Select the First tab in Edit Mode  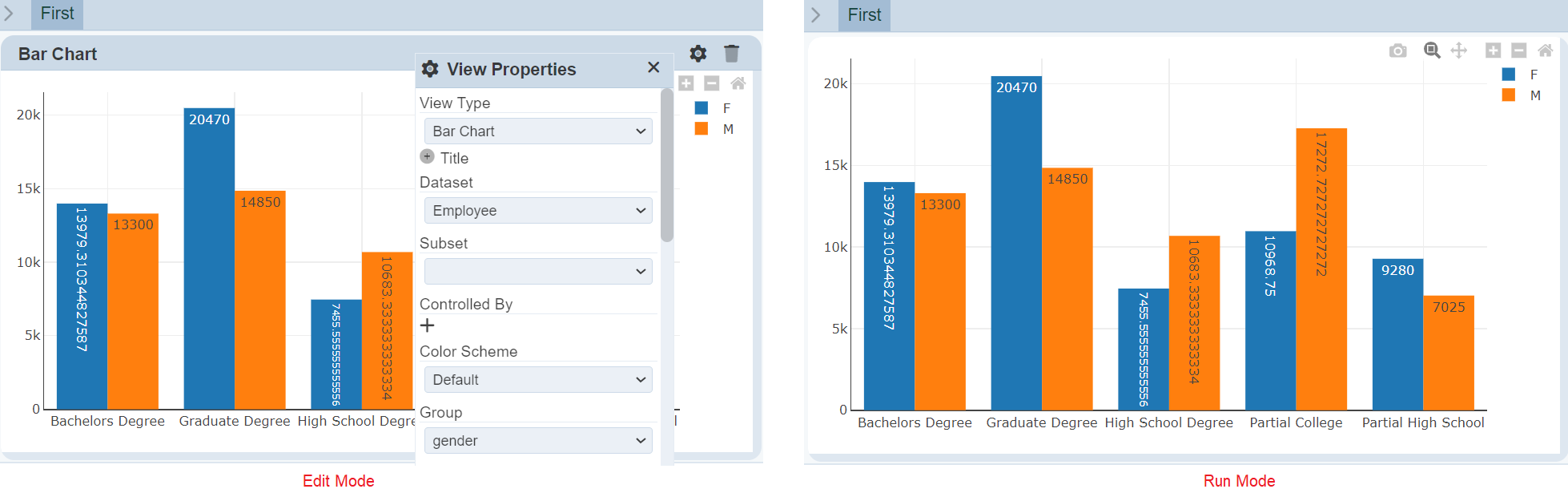coord(57,14)
